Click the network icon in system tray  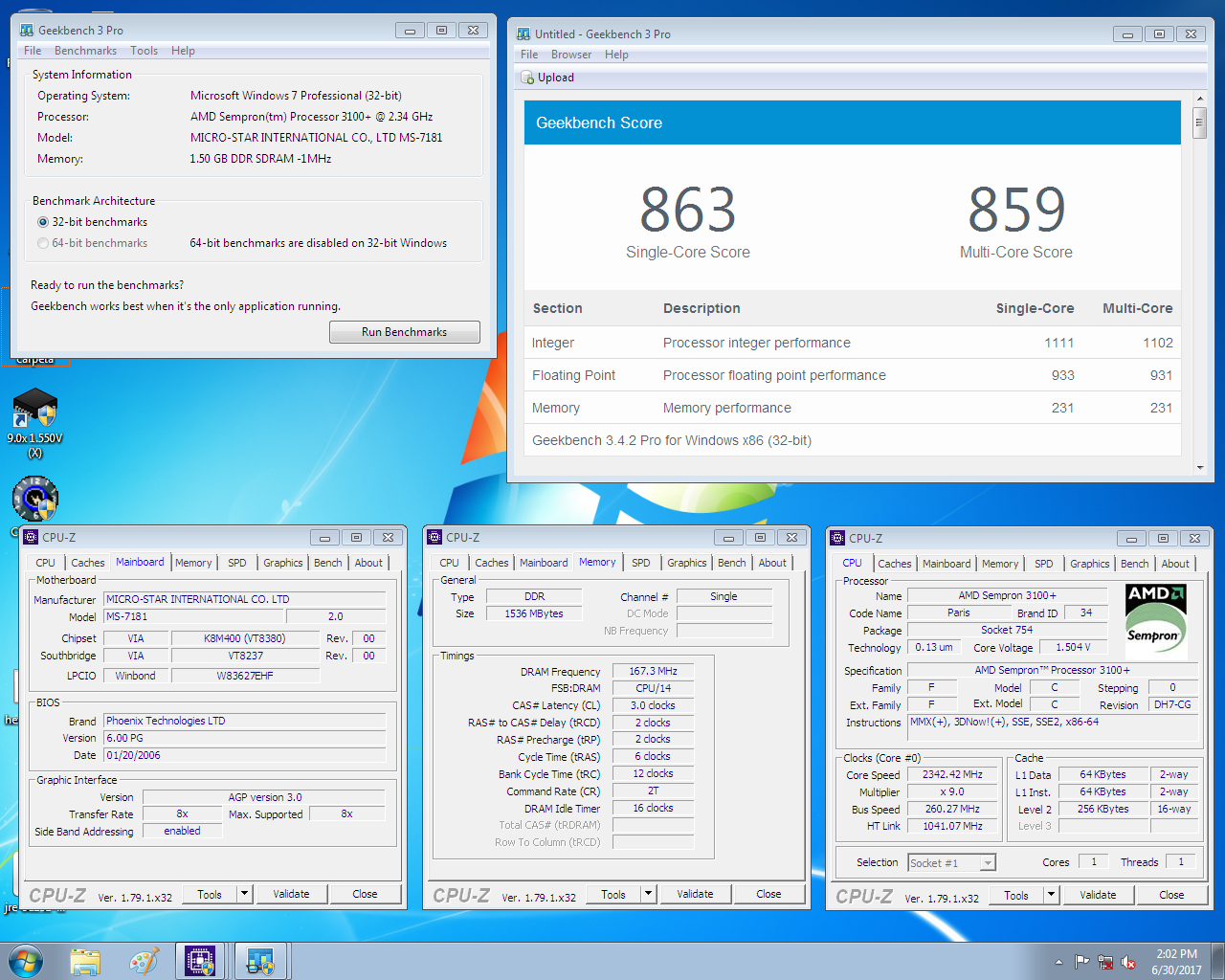(1105, 962)
